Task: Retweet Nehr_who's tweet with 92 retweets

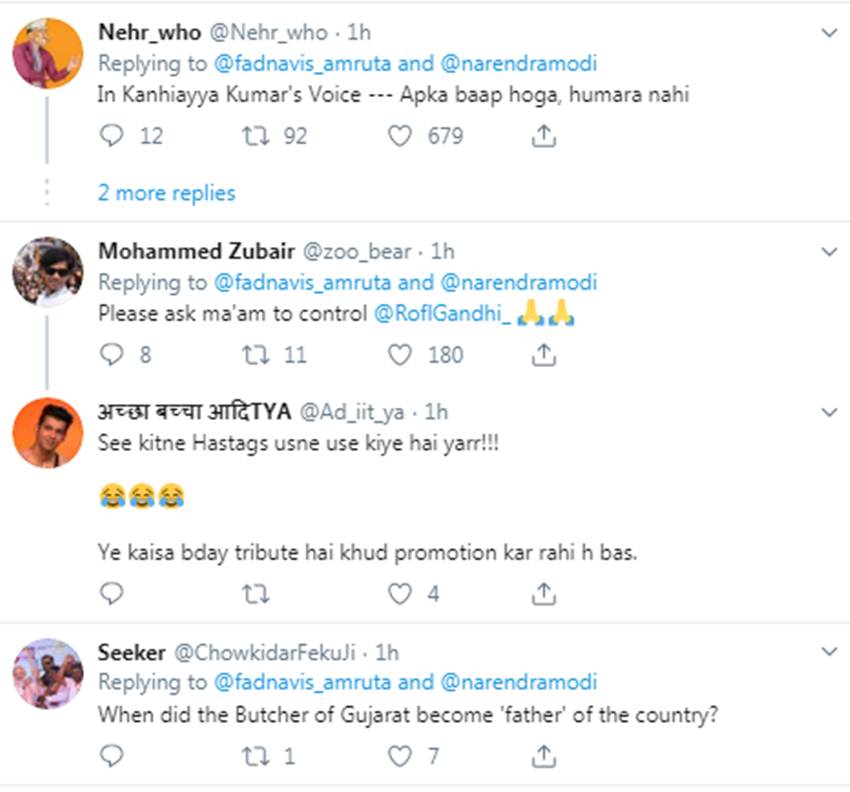Action: (255, 135)
